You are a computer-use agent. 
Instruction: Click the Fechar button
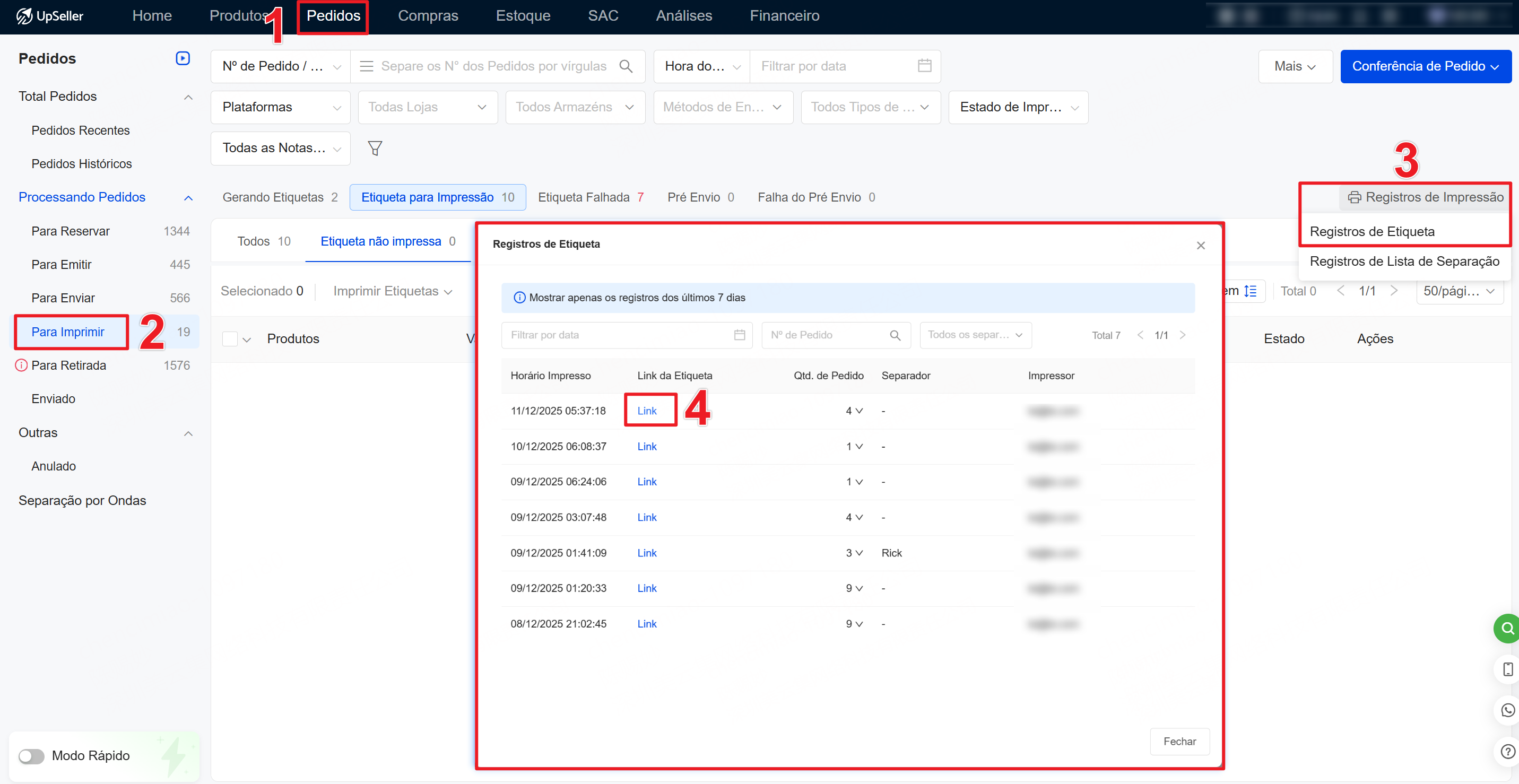coord(1179,742)
